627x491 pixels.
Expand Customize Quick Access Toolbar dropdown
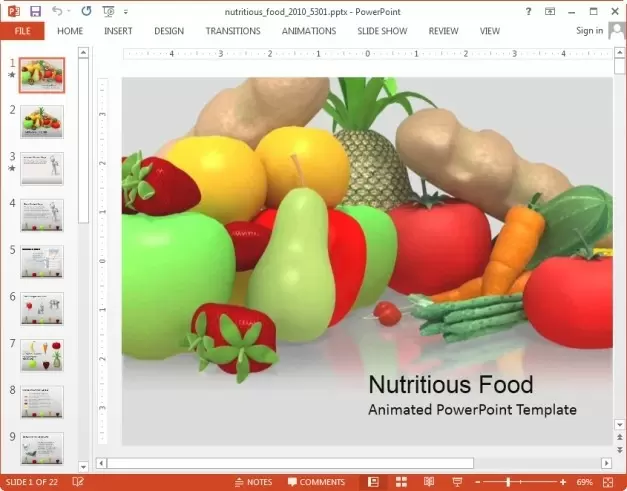(125, 11)
